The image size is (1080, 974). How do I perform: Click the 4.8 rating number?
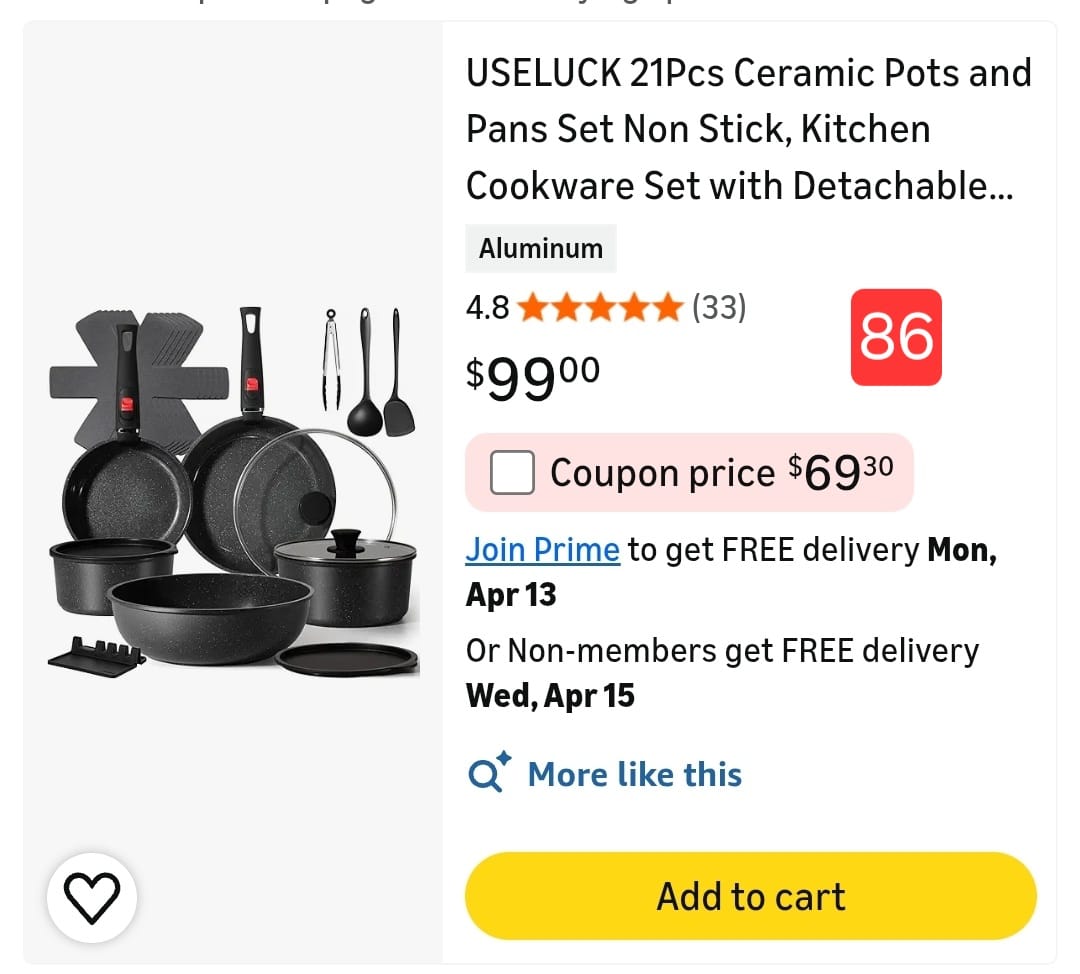pos(487,308)
